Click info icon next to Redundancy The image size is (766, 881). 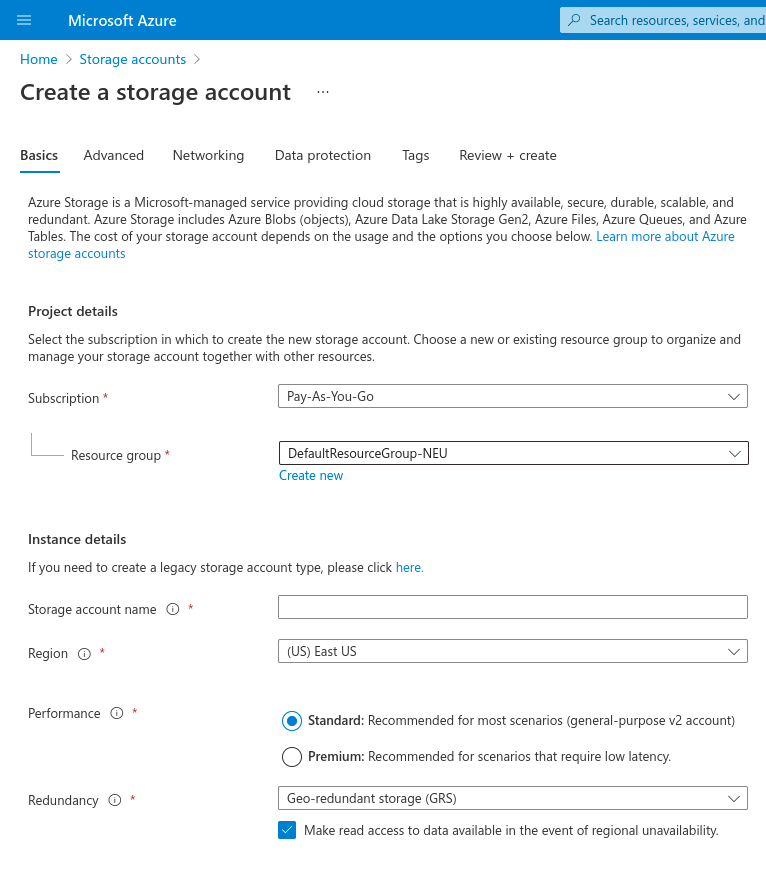[x=114, y=800]
